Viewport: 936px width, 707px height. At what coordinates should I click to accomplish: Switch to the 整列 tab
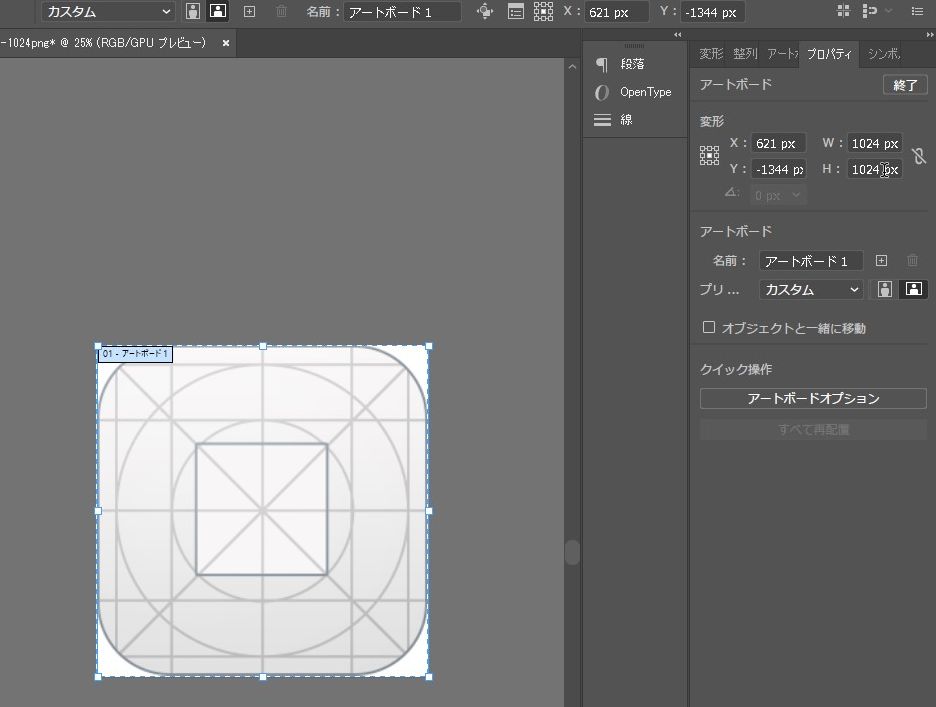point(745,54)
